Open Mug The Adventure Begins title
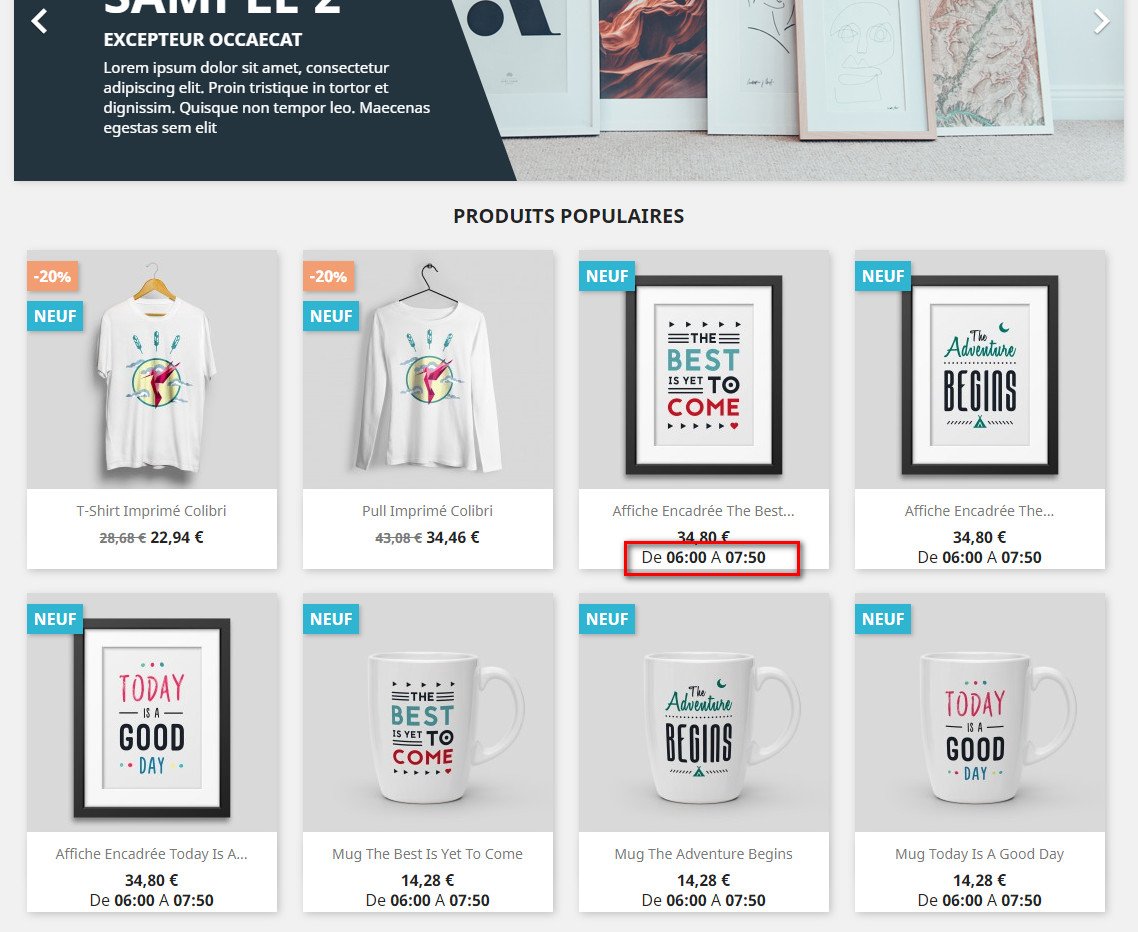This screenshot has height=932, width=1138. point(703,854)
